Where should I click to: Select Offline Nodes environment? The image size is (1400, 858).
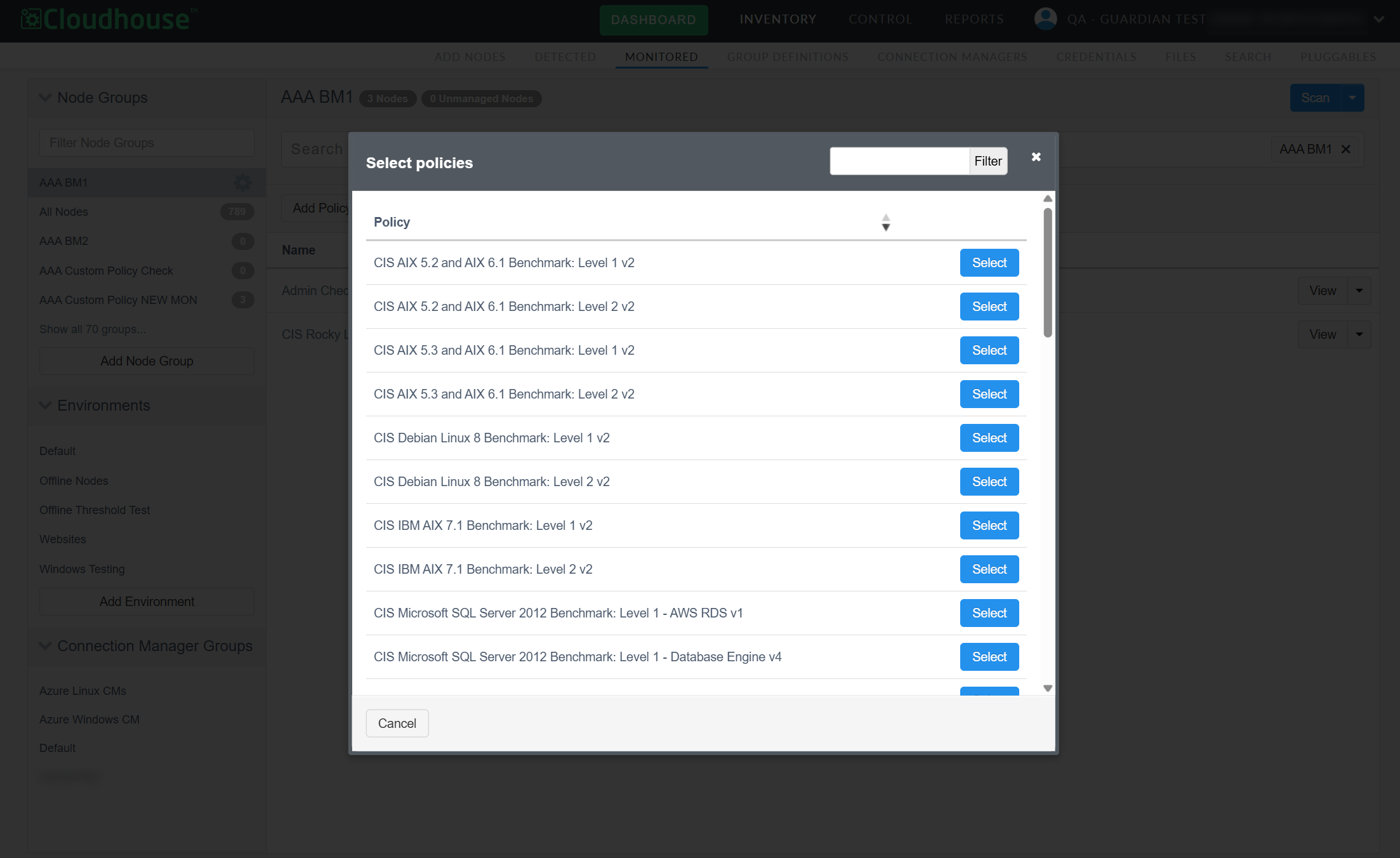[74, 481]
